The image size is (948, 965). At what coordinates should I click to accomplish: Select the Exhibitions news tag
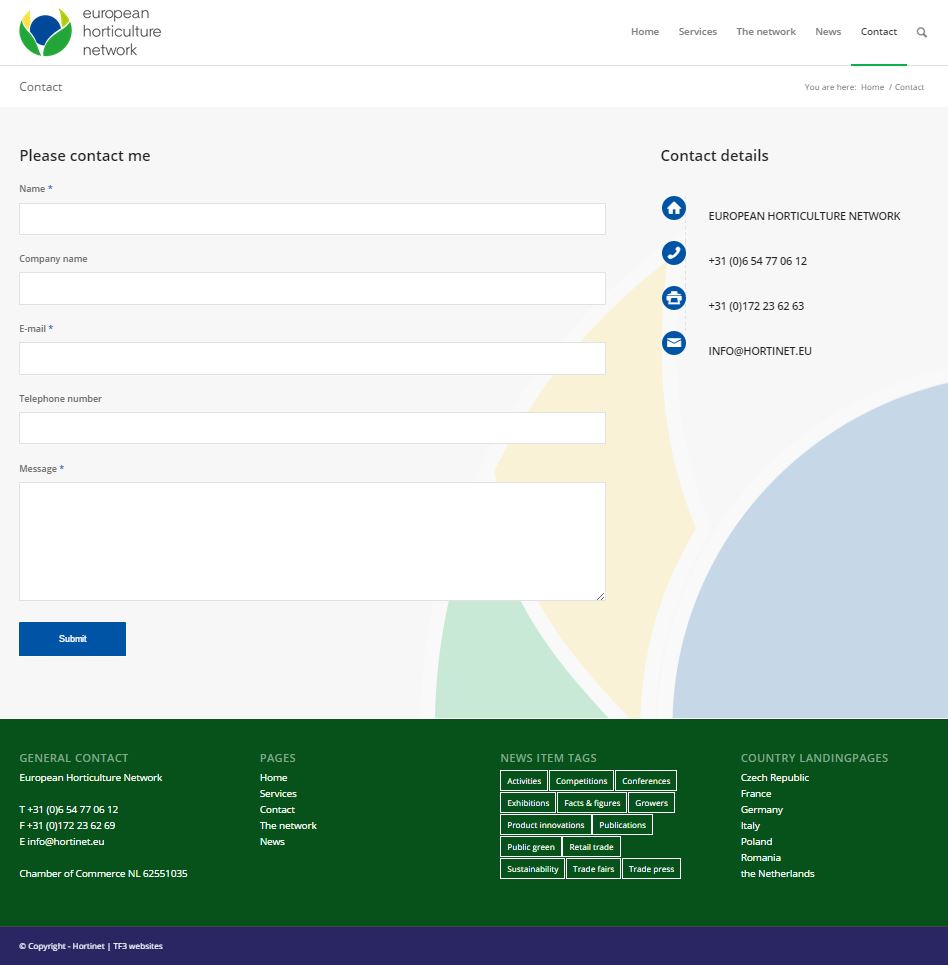(528, 803)
